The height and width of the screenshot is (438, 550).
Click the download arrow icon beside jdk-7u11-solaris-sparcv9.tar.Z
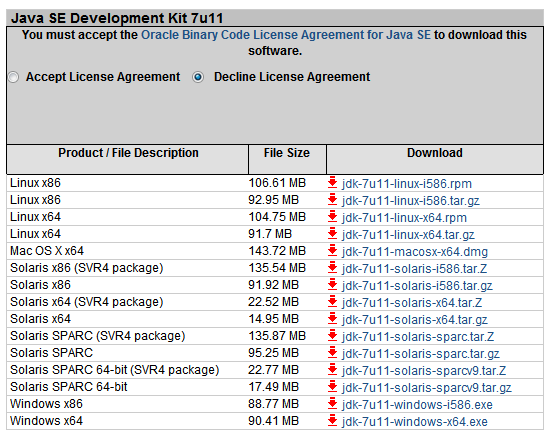pyautogui.click(x=332, y=370)
